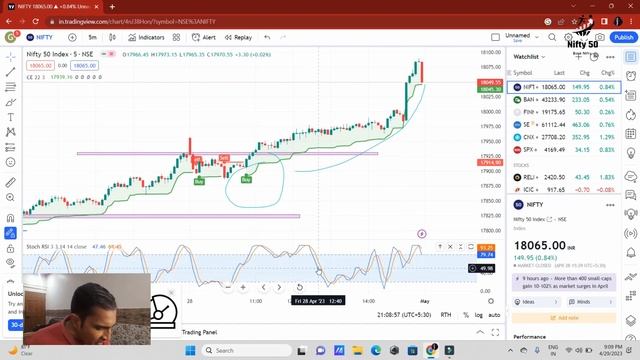This screenshot has height=360, width=640.
Task: Toggle stay in drawing mode
Action: coord(11,233)
